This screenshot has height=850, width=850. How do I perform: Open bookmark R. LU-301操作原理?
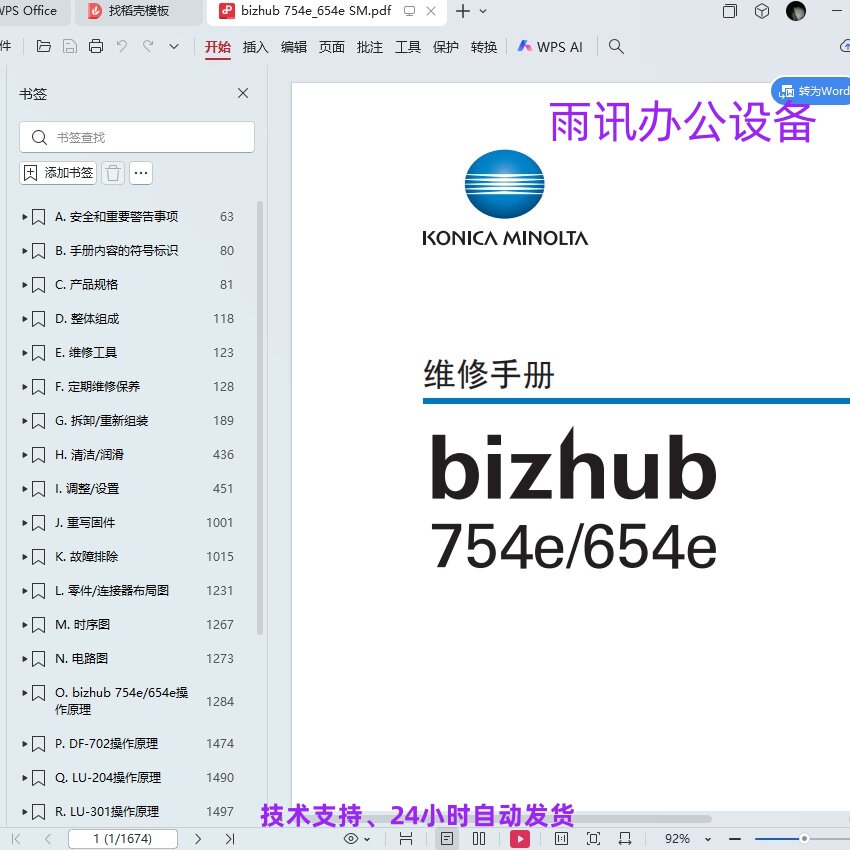107,812
